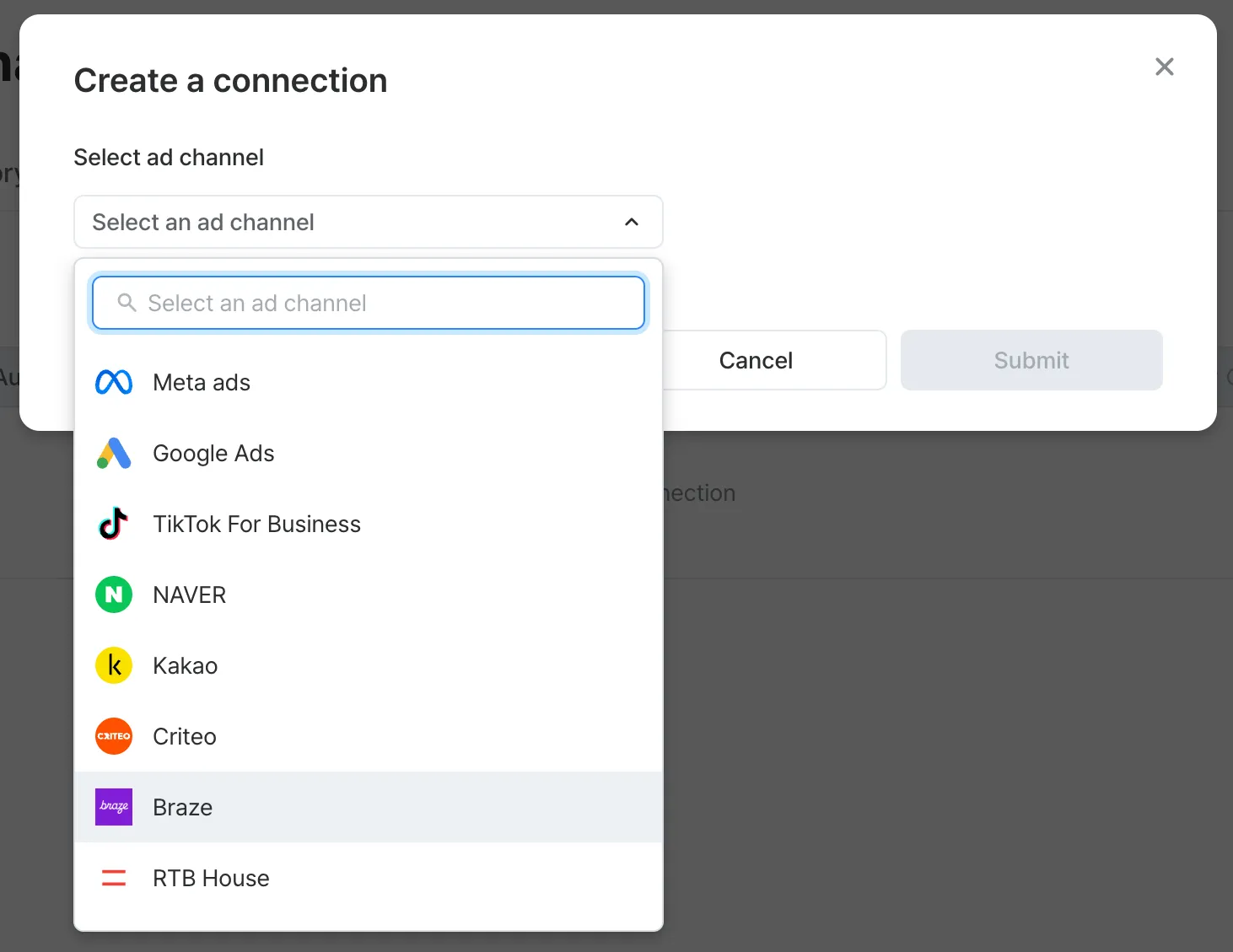The height and width of the screenshot is (952, 1233).
Task: Submit the new connection
Action: click(1031, 360)
